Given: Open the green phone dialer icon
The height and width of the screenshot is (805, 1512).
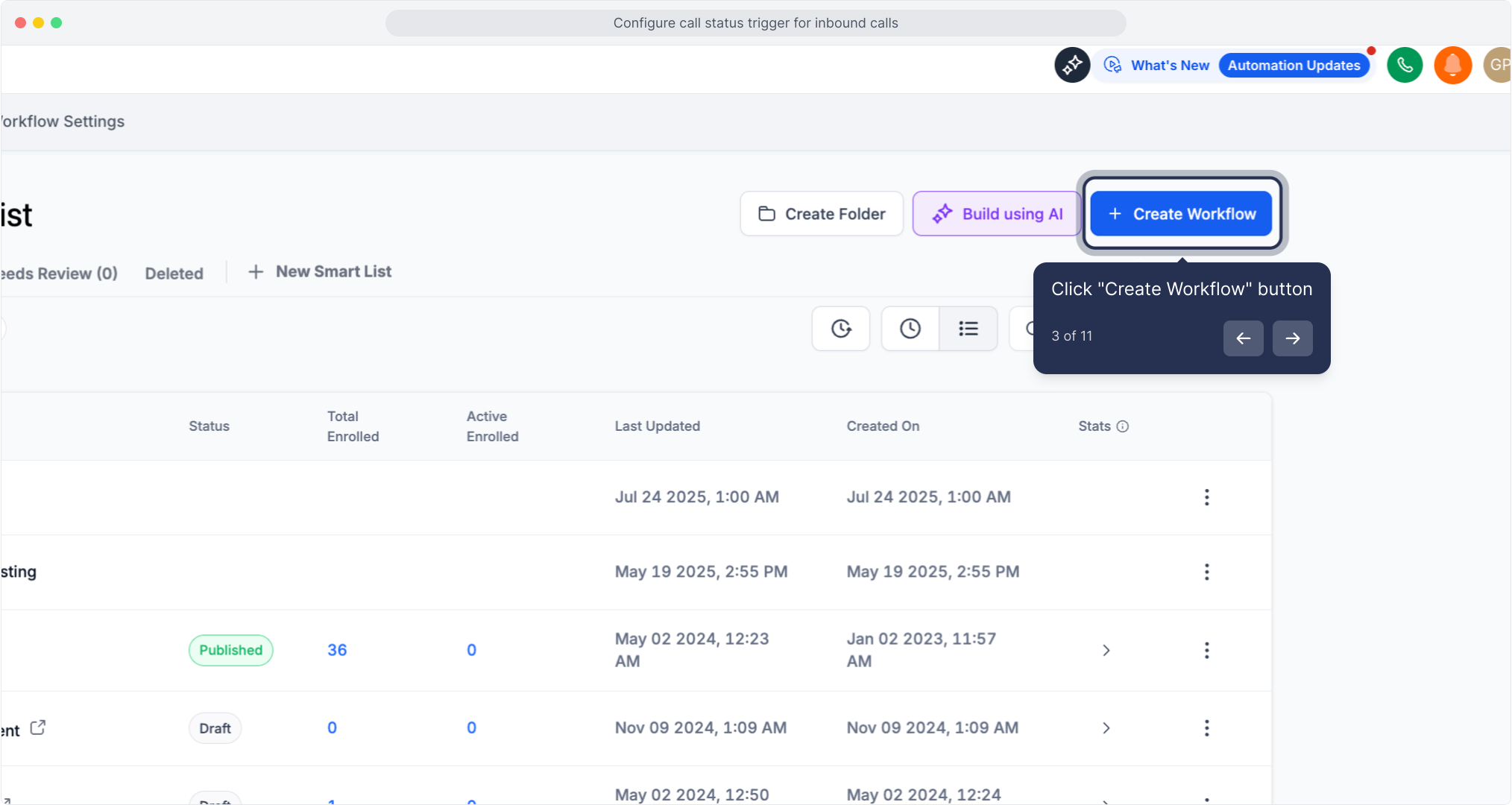Looking at the screenshot, I should click(x=1405, y=66).
